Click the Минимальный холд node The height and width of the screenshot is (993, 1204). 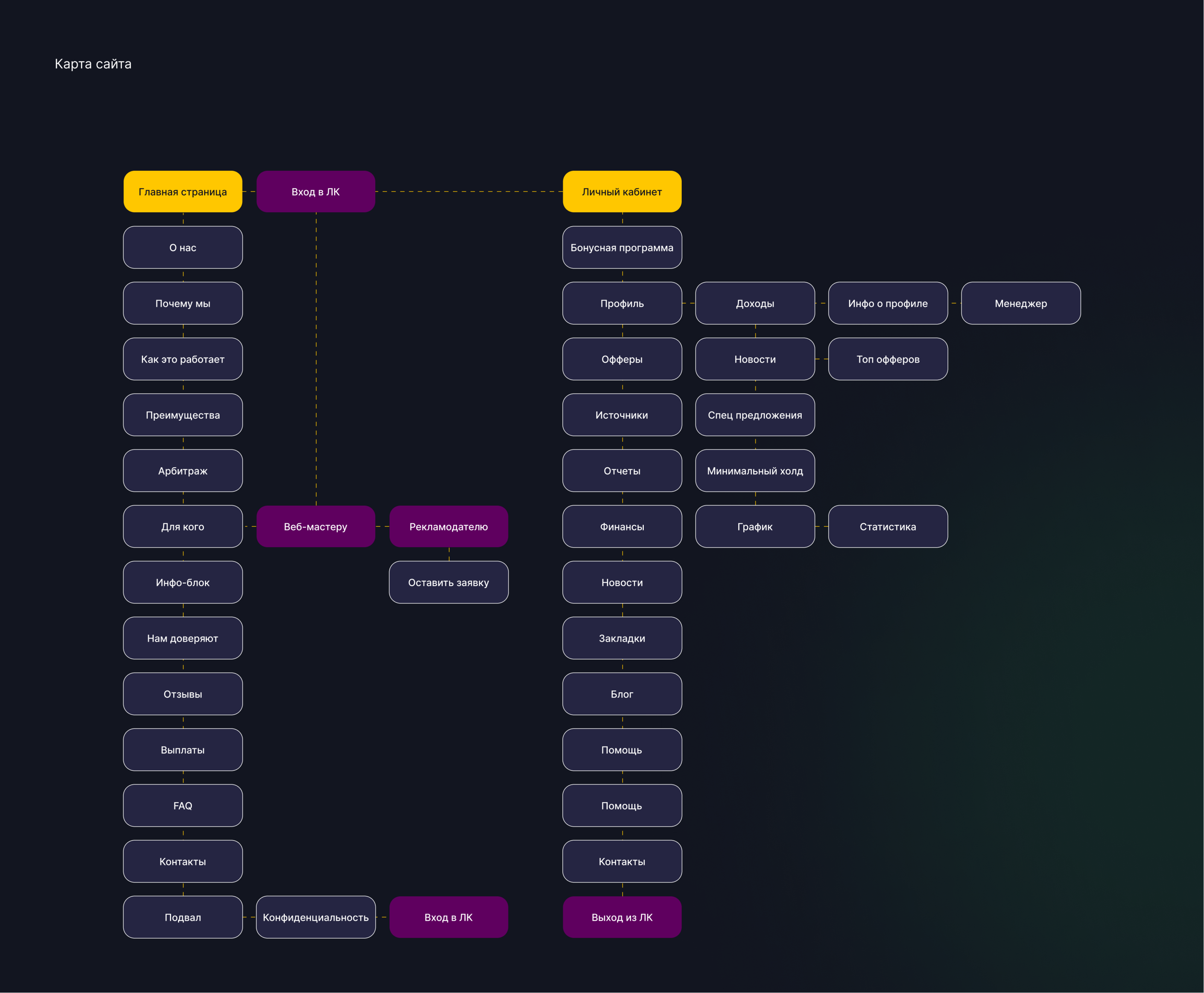click(x=755, y=471)
